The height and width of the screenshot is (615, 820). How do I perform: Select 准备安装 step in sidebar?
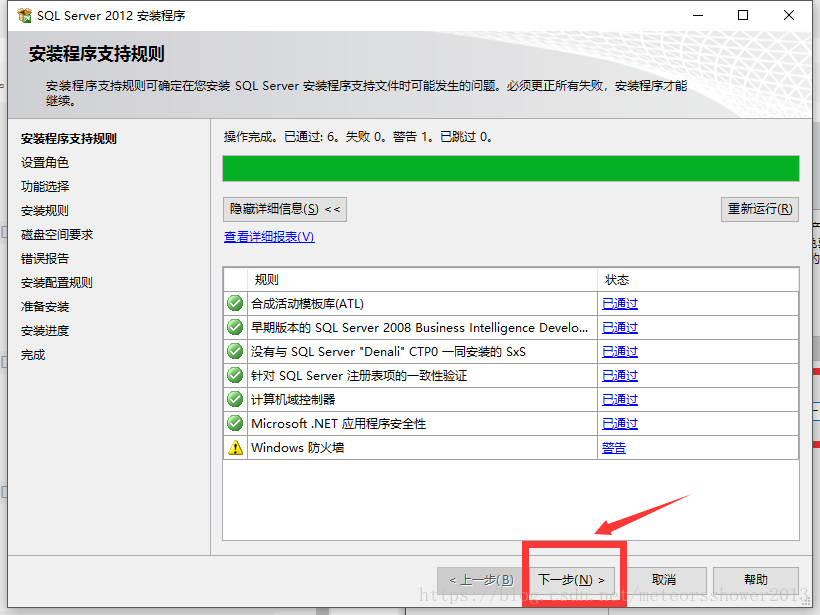coord(45,307)
